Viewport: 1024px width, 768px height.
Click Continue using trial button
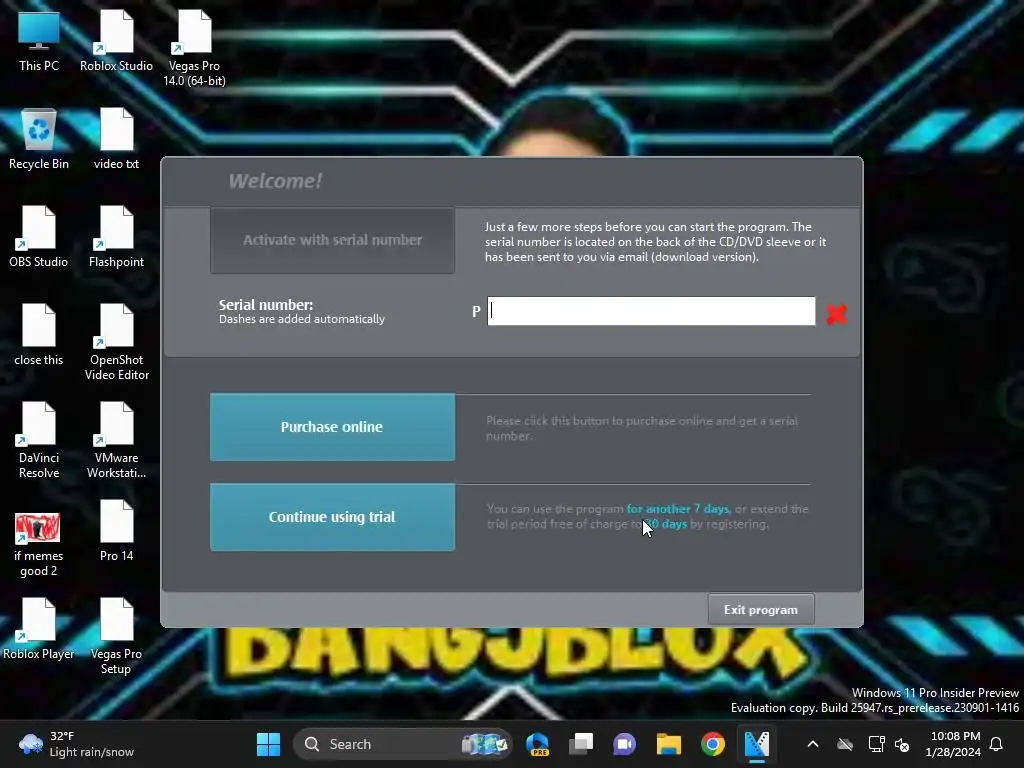click(x=332, y=517)
